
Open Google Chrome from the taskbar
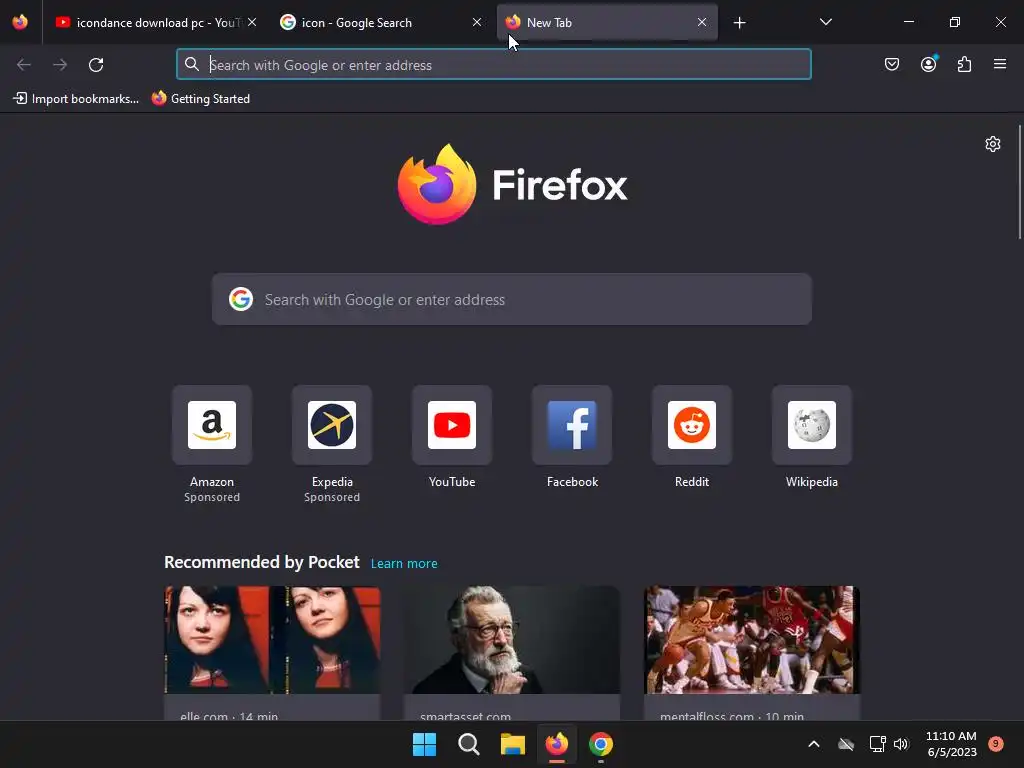[x=601, y=744]
